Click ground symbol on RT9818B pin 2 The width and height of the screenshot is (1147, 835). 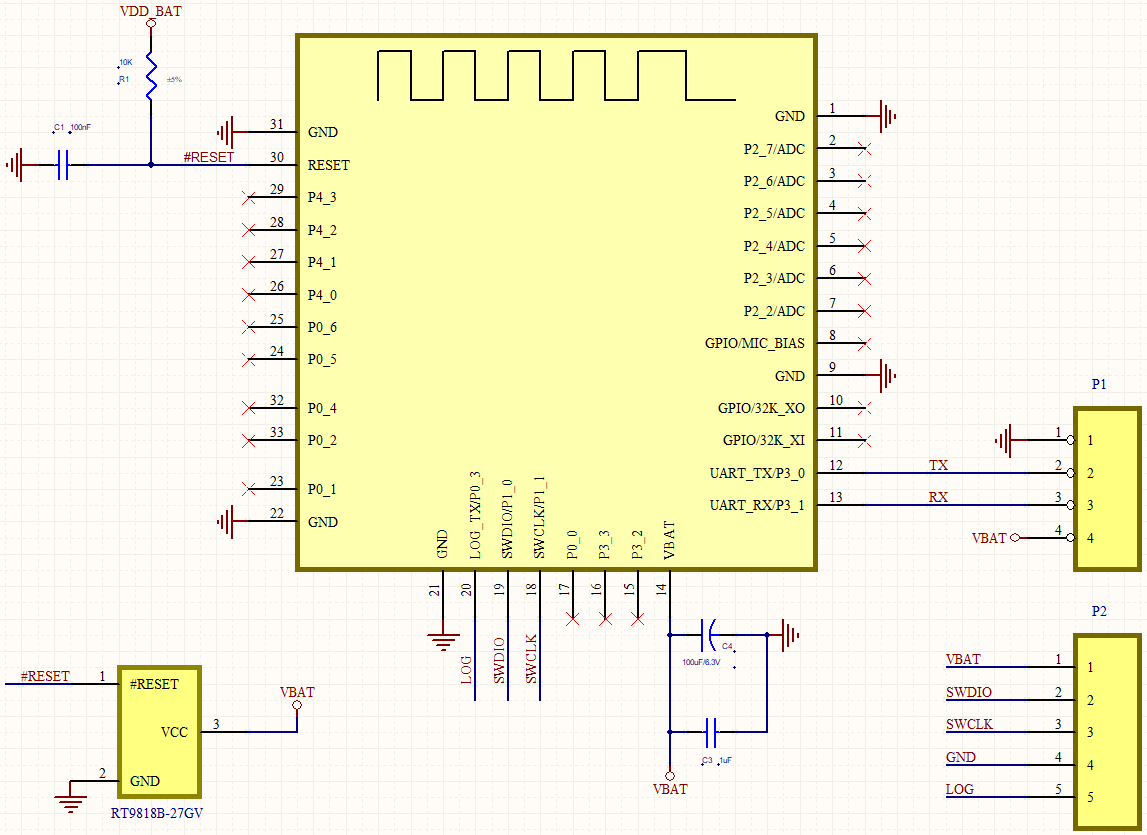point(69,795)
